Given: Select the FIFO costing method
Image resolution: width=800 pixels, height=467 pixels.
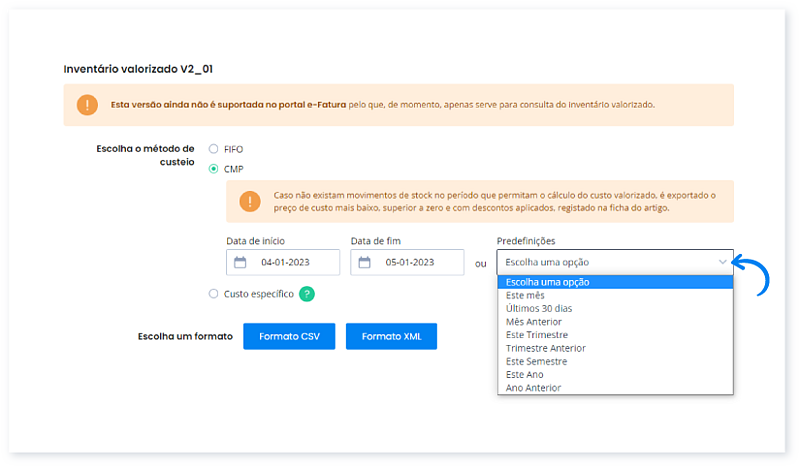Looking at the screenshot, I should (x=213, y=149).
